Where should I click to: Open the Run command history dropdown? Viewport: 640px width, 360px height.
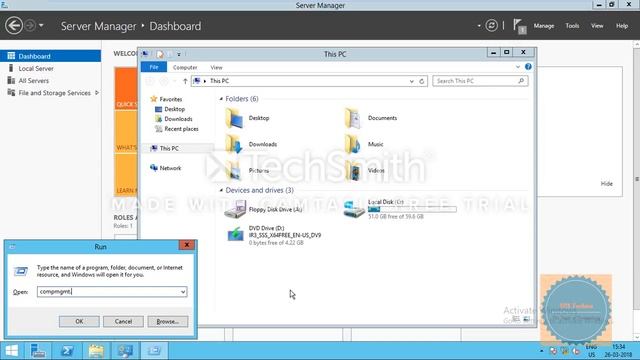[183, 291]
